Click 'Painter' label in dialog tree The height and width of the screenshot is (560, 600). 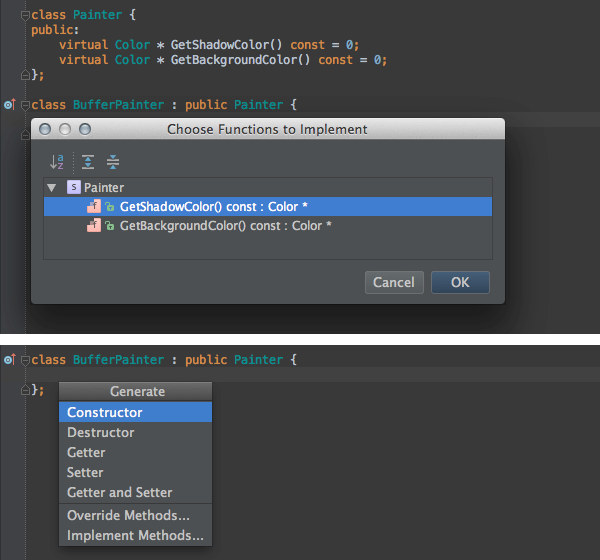point(104,188)
